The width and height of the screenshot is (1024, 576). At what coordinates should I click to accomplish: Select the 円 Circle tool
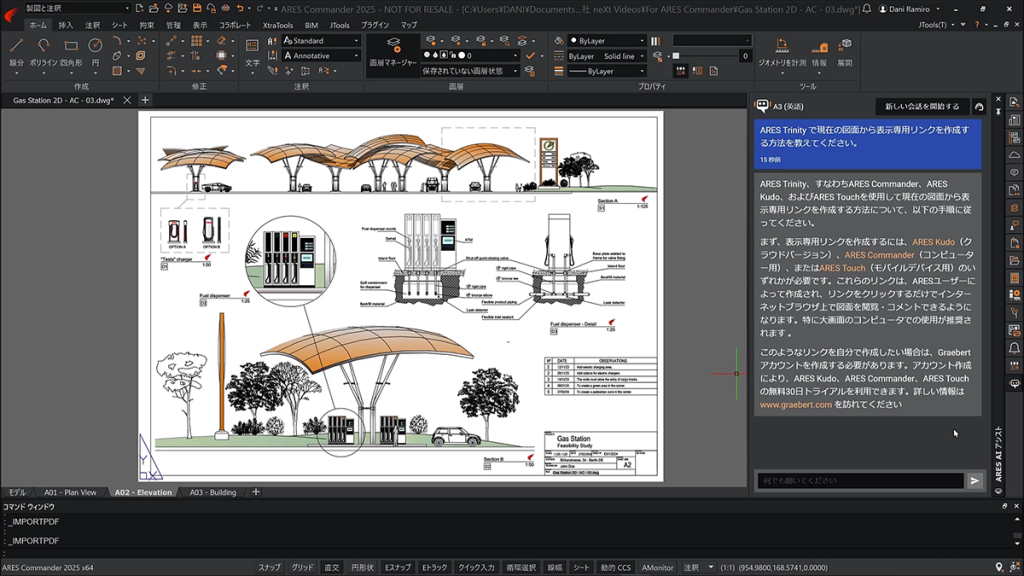click(95, 44)
